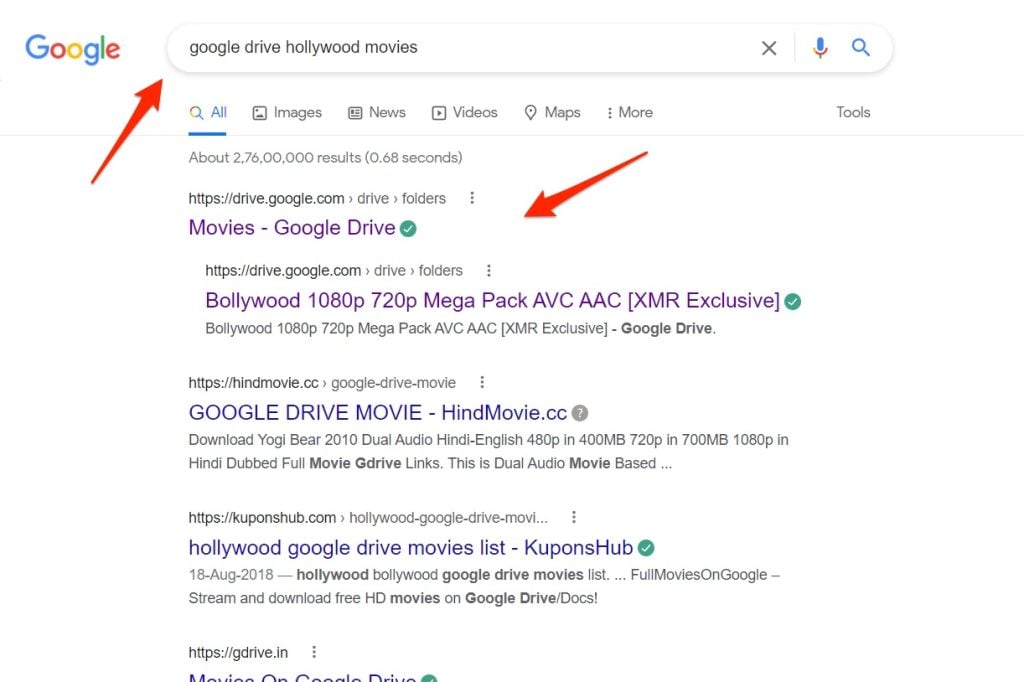Open three-dot menu for the Bollywood Mega Pack result
1024x682 pixels.
[x=488, y=270]
